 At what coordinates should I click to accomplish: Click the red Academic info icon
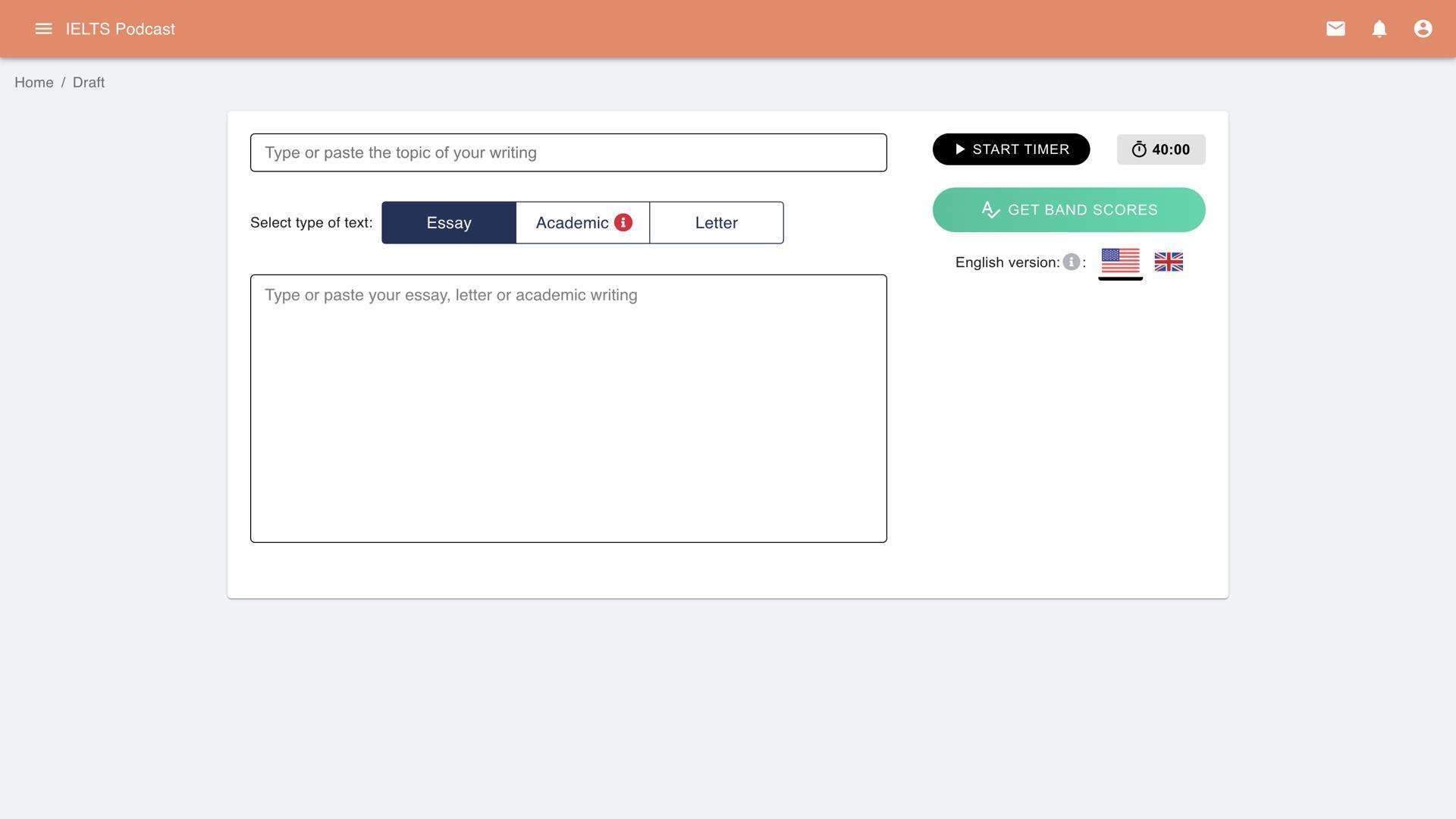[x=623, y=222]
